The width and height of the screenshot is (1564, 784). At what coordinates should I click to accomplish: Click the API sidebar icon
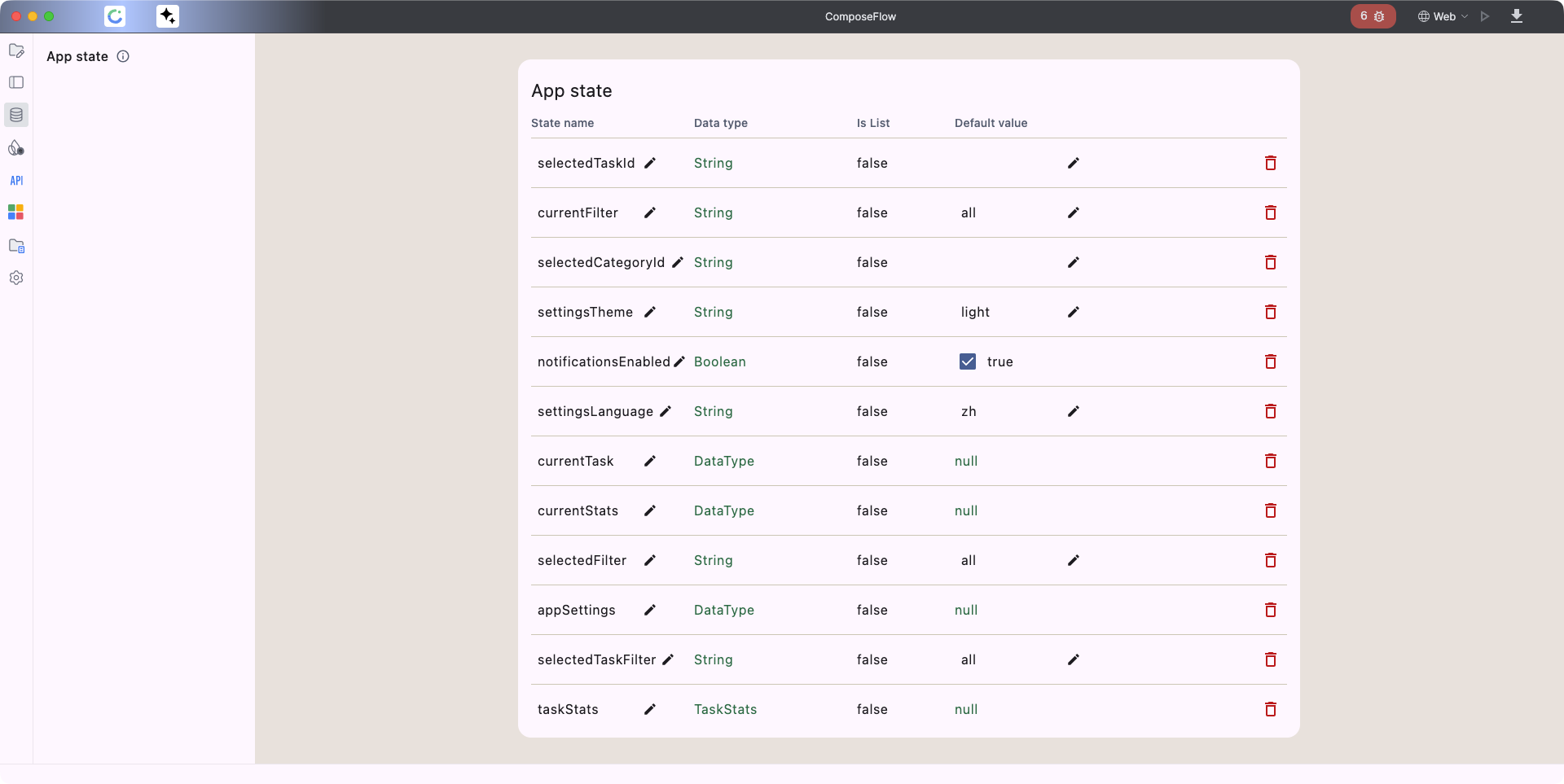tap(16, 181)
